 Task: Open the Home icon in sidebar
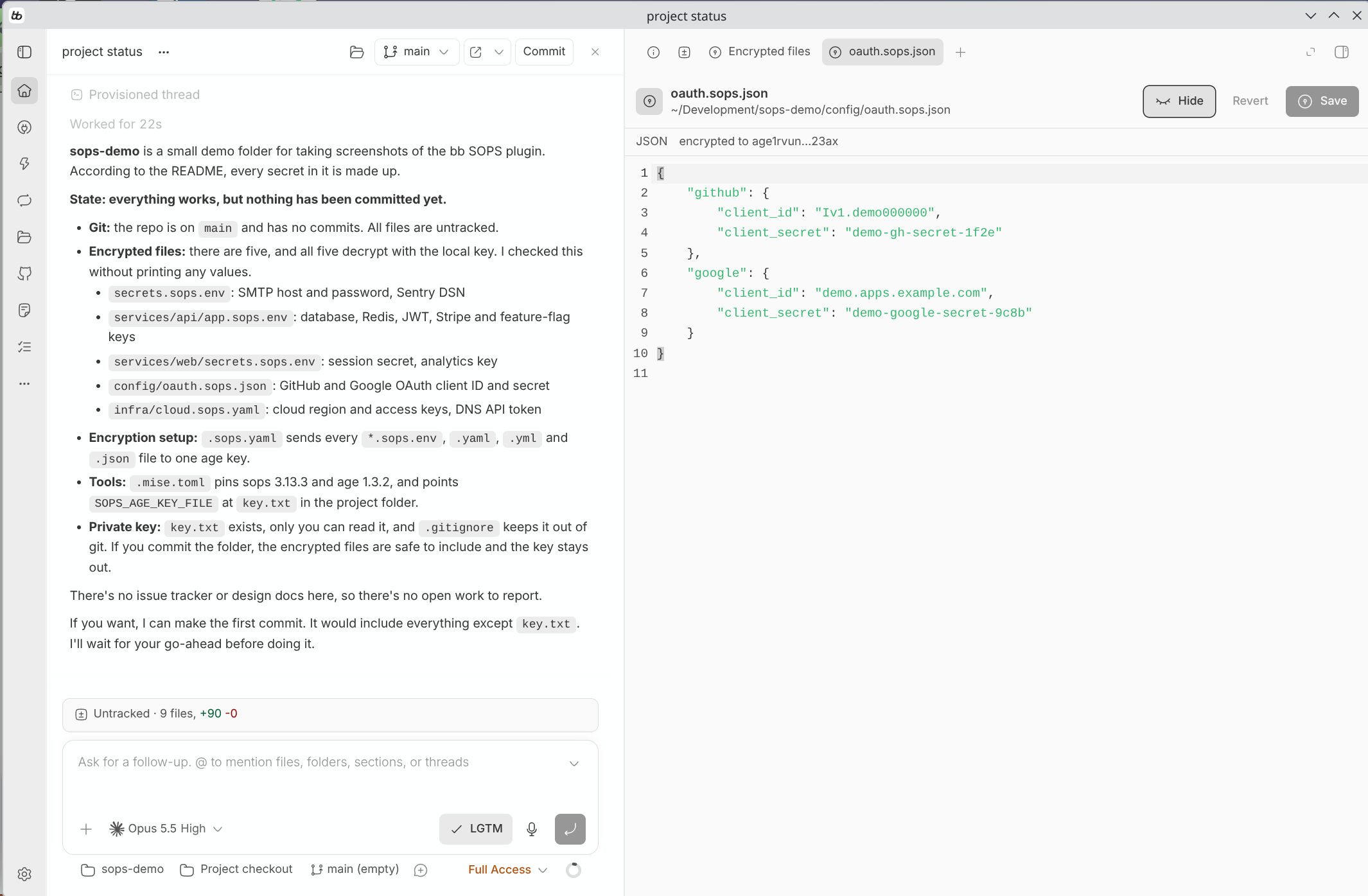click(24, 91)
